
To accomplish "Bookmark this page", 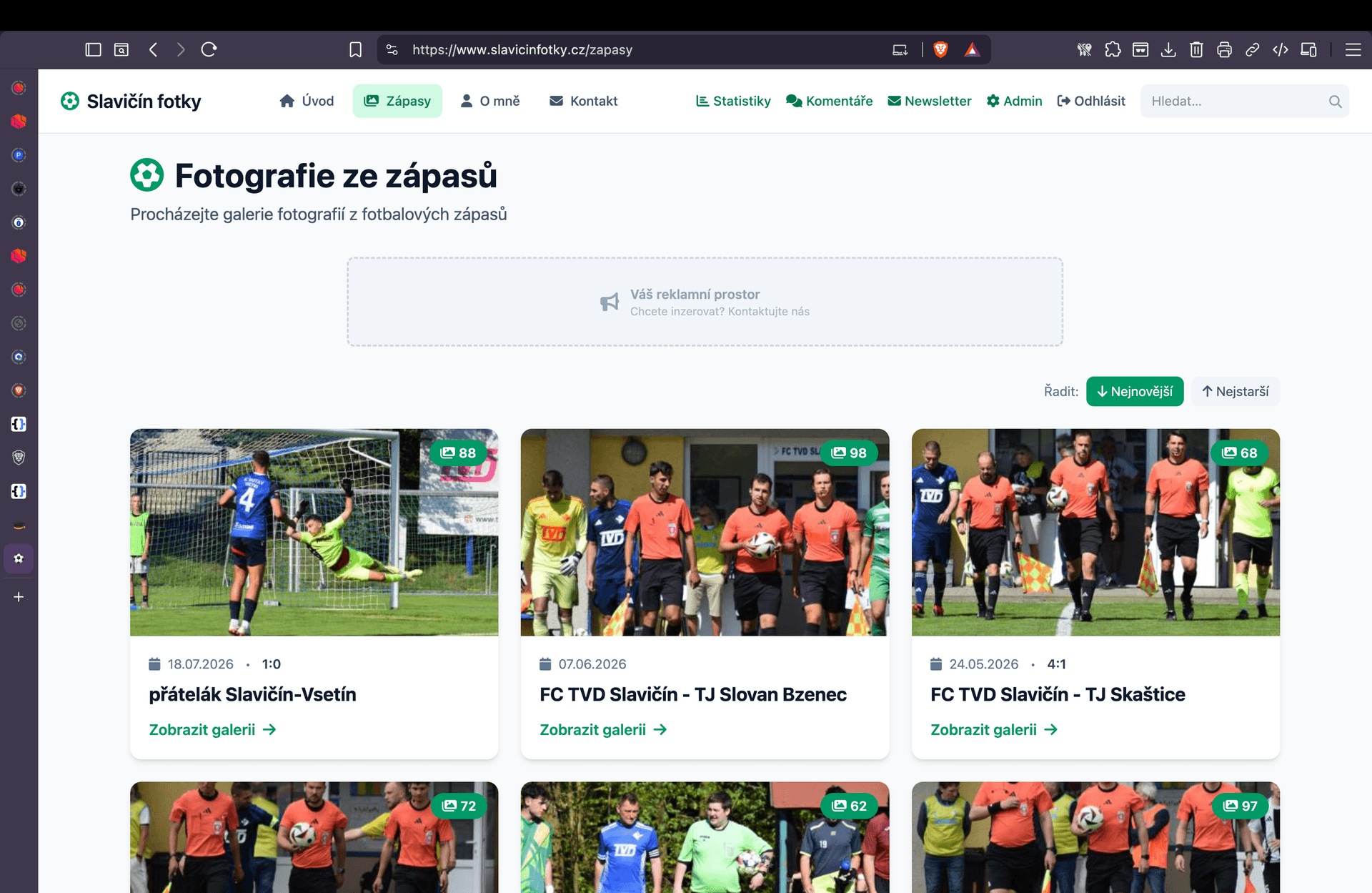I will [355, 49].
